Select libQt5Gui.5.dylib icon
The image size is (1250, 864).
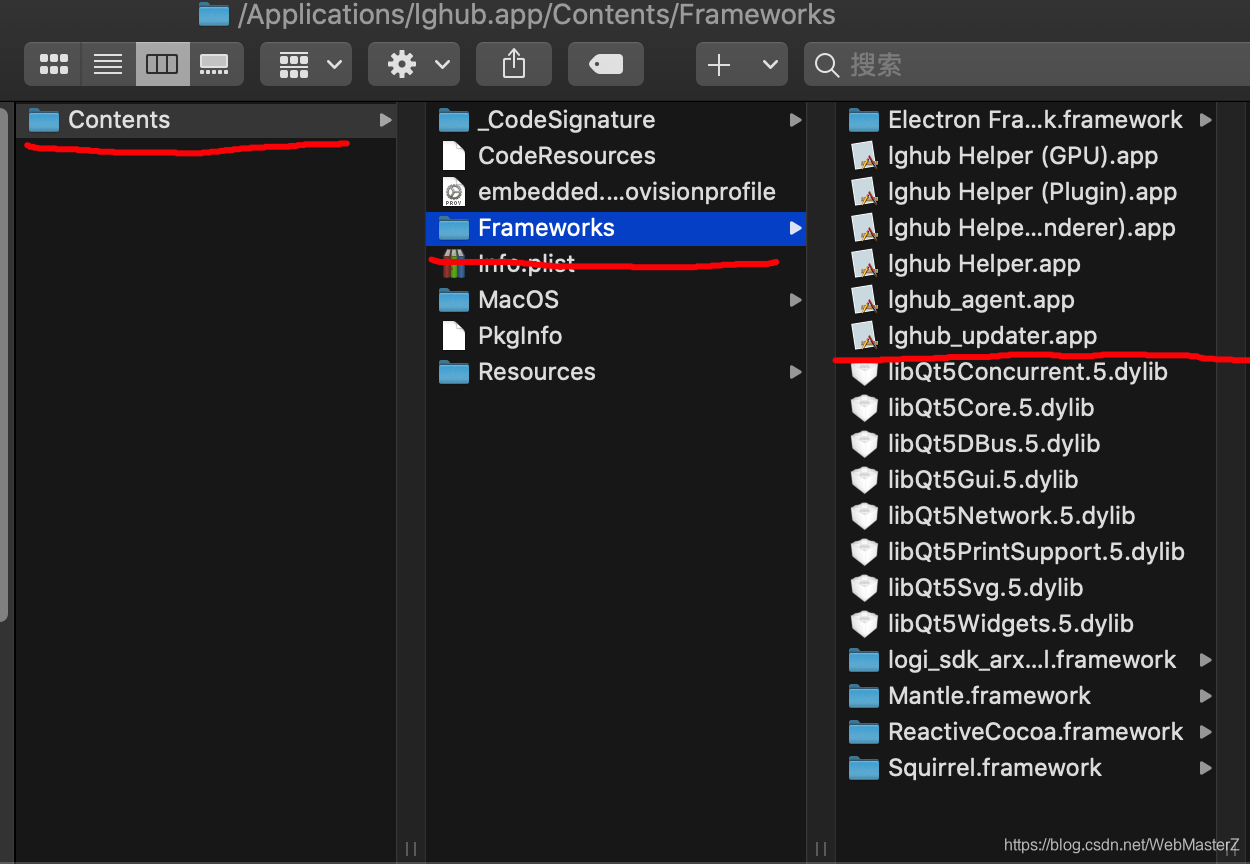(864, 480)
